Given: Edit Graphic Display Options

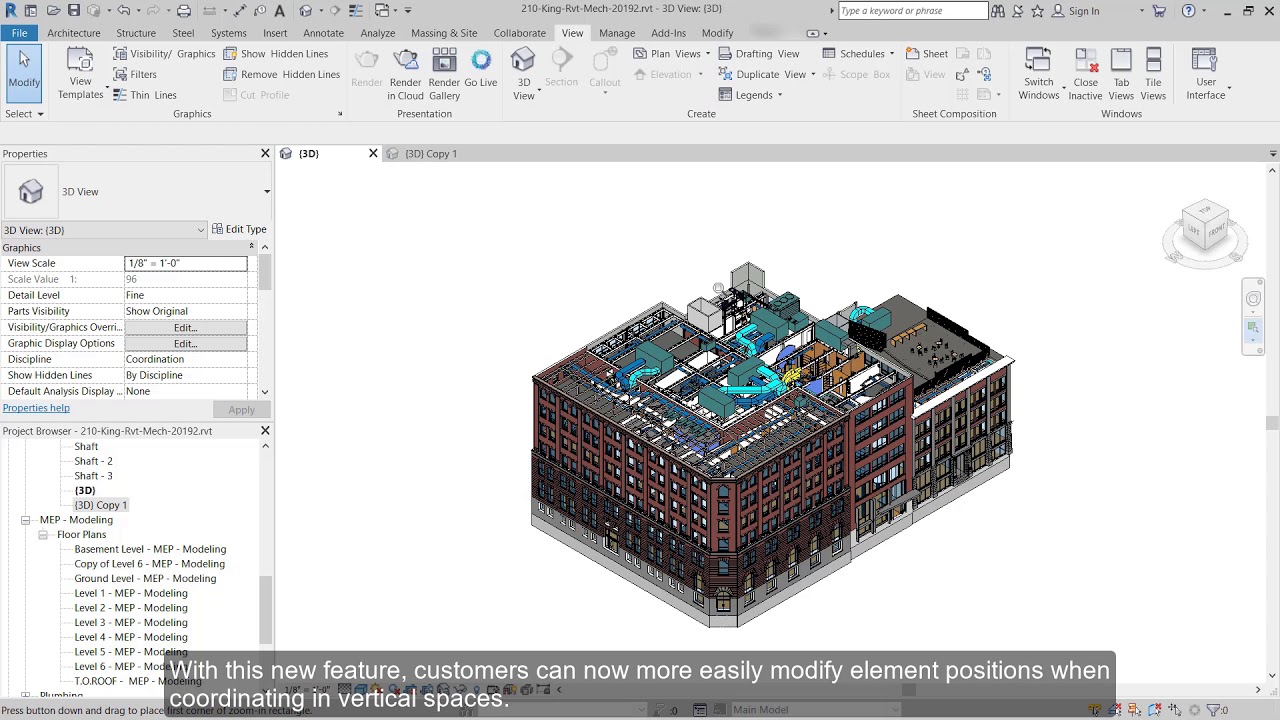Looking at the screenshot, I should tap(185, 343).
